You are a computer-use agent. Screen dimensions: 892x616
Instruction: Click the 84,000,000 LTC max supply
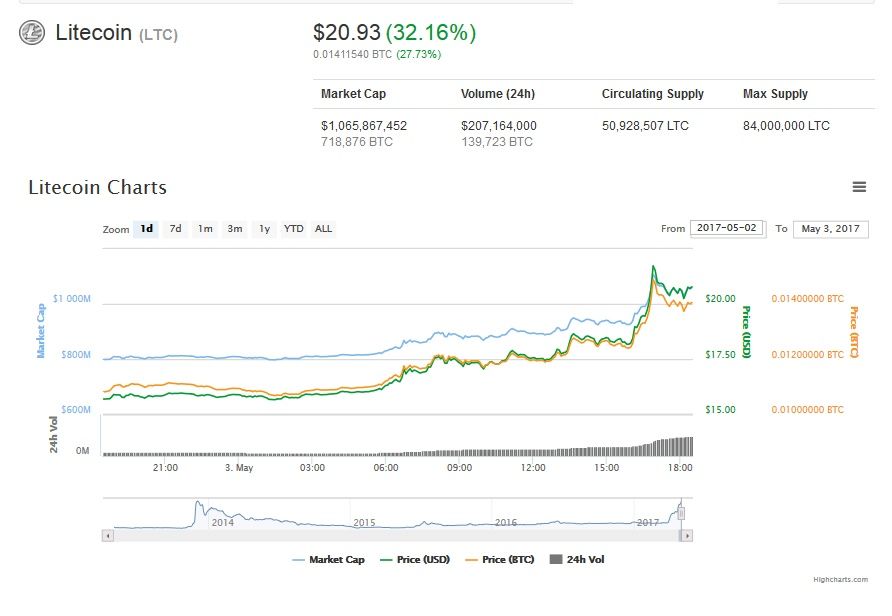coord(786,126)
